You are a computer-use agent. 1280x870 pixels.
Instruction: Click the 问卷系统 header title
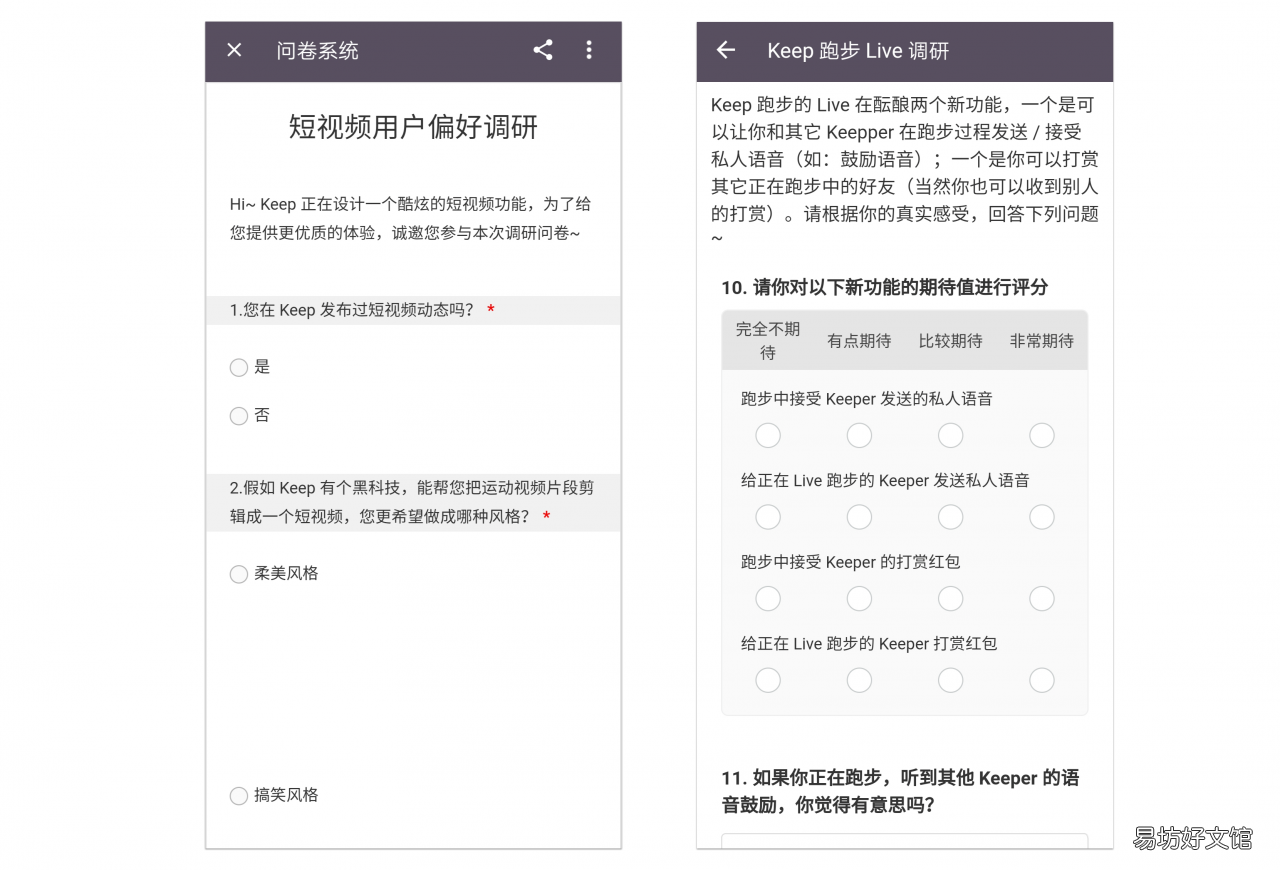(317, 50)
